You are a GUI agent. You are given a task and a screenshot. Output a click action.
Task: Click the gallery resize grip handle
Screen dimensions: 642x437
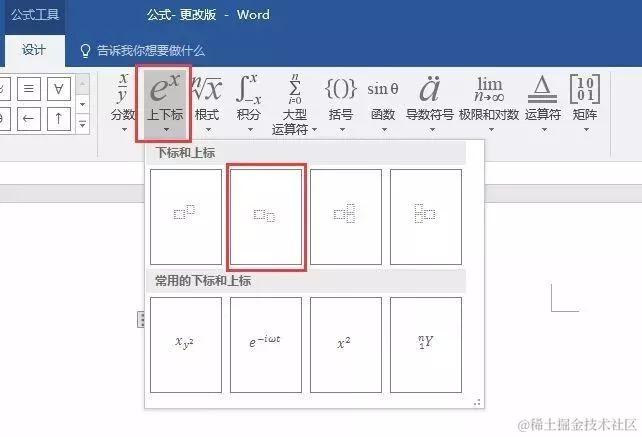coord(477,402)
